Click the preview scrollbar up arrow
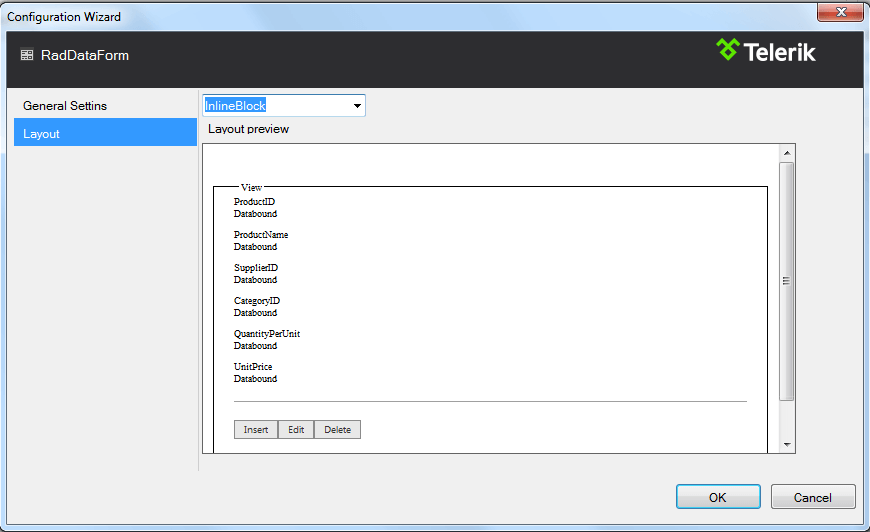 787,153
